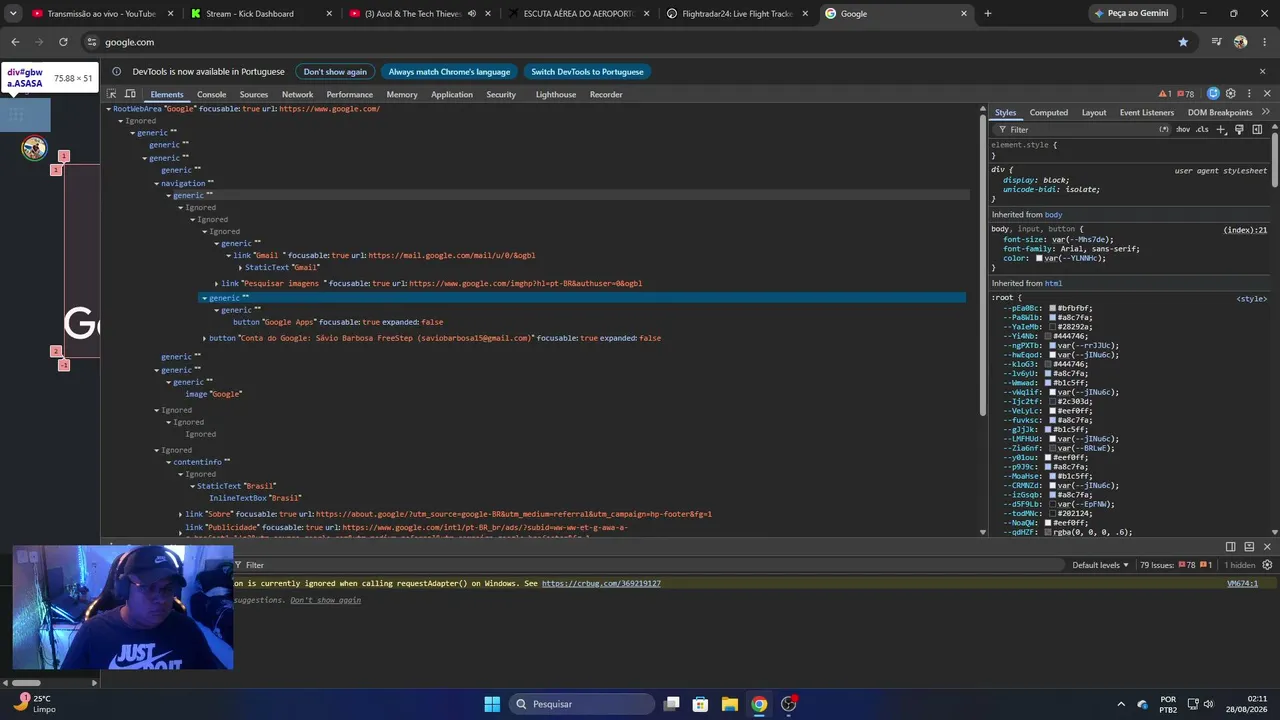
Task: Open Chrome profile avatar in toolbar
Action: [x=1241, y=42]
